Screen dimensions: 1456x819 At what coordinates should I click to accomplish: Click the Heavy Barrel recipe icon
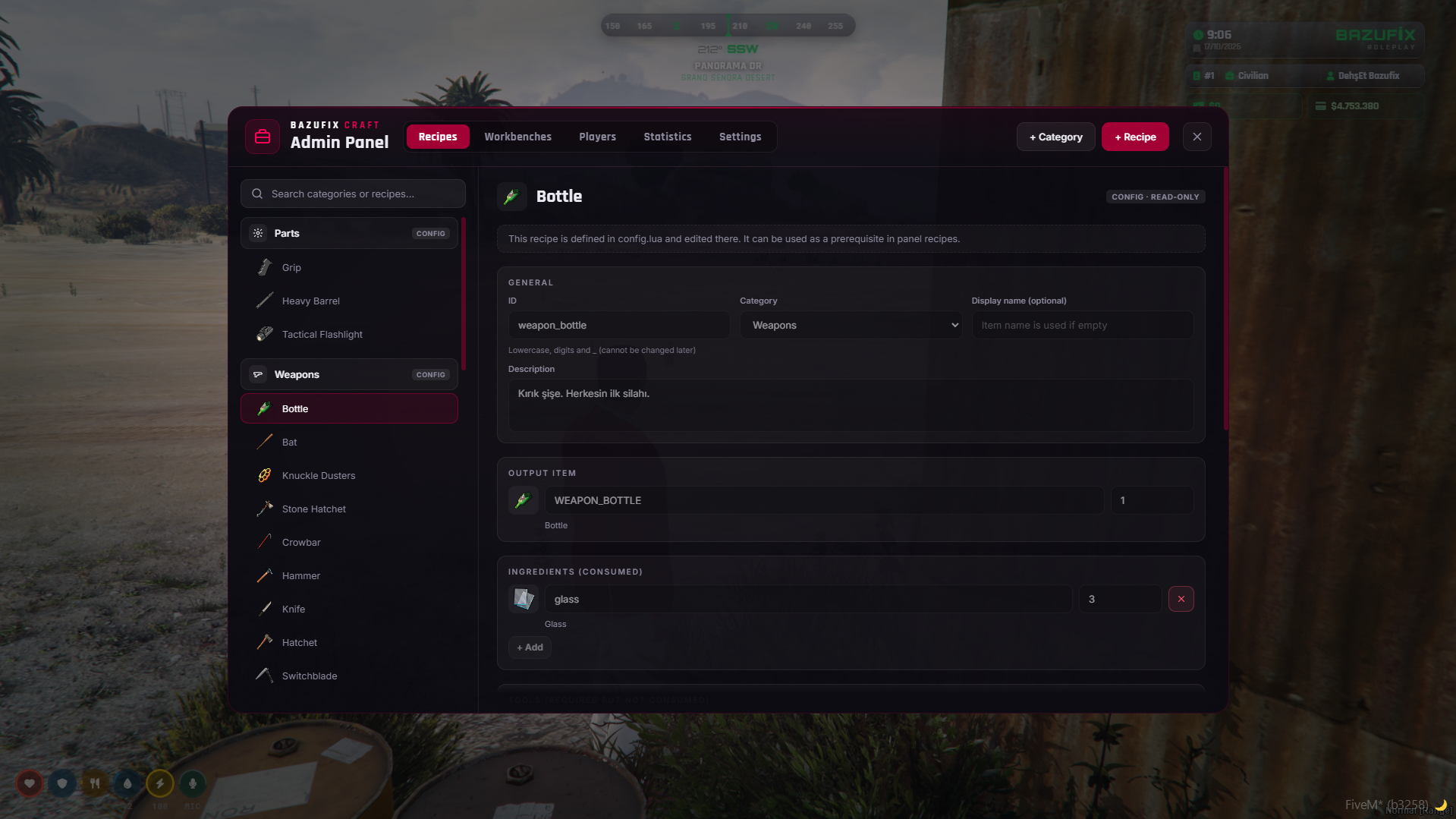[265, 301]
